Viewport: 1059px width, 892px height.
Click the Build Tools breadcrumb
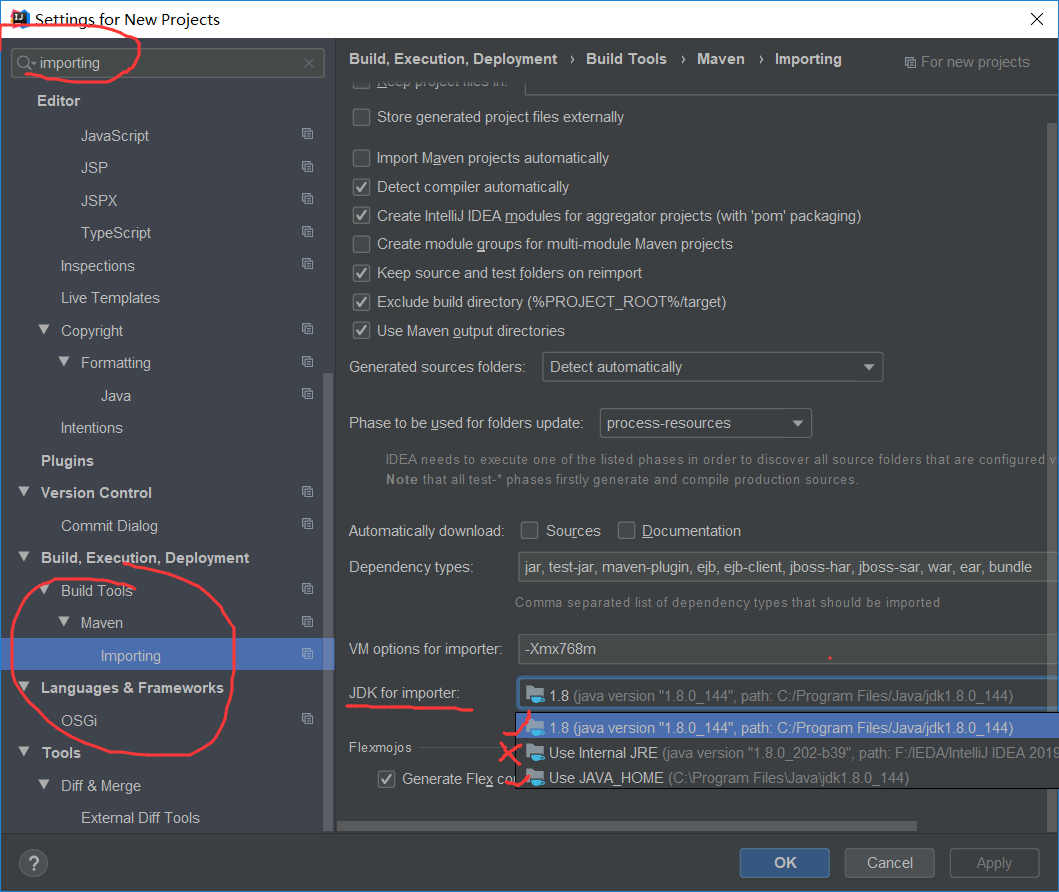pyautogui.click(x=626, y=59)
